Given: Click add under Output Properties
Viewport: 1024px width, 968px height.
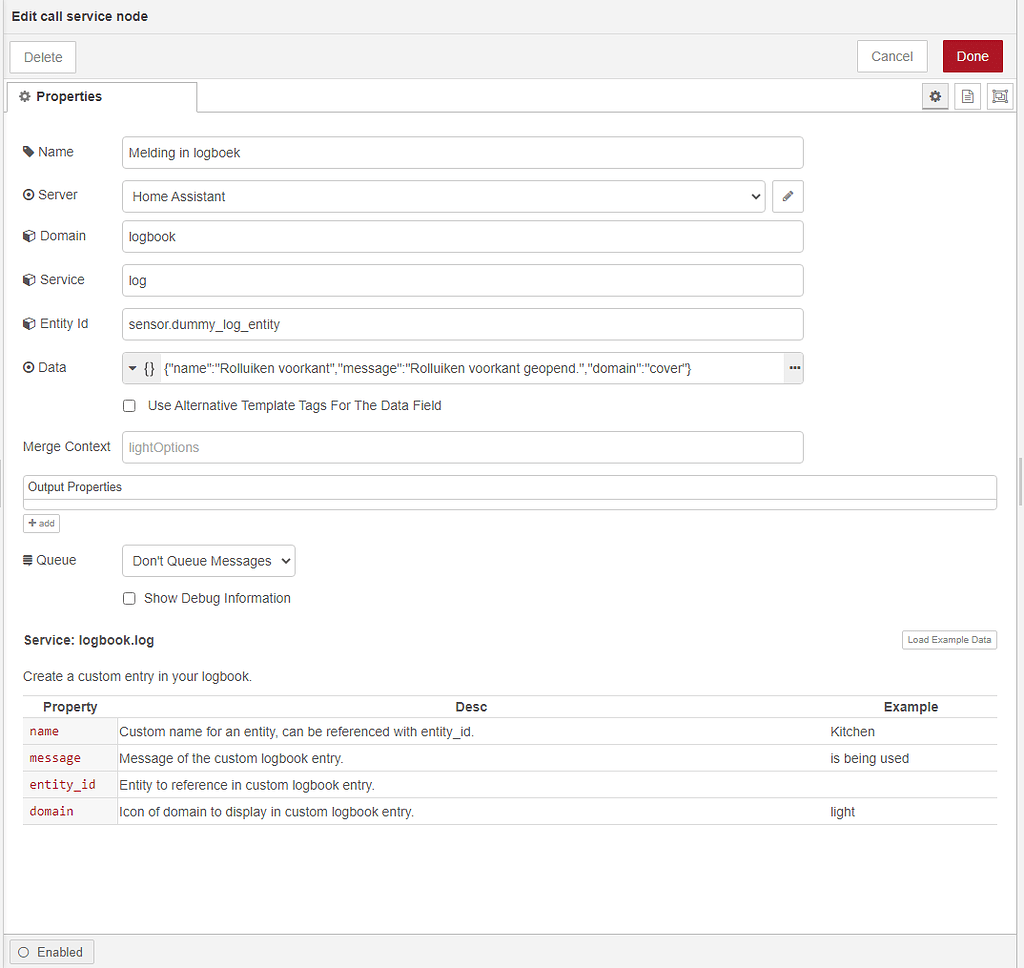Looking at the screenshot, I should tap(40, 523).
